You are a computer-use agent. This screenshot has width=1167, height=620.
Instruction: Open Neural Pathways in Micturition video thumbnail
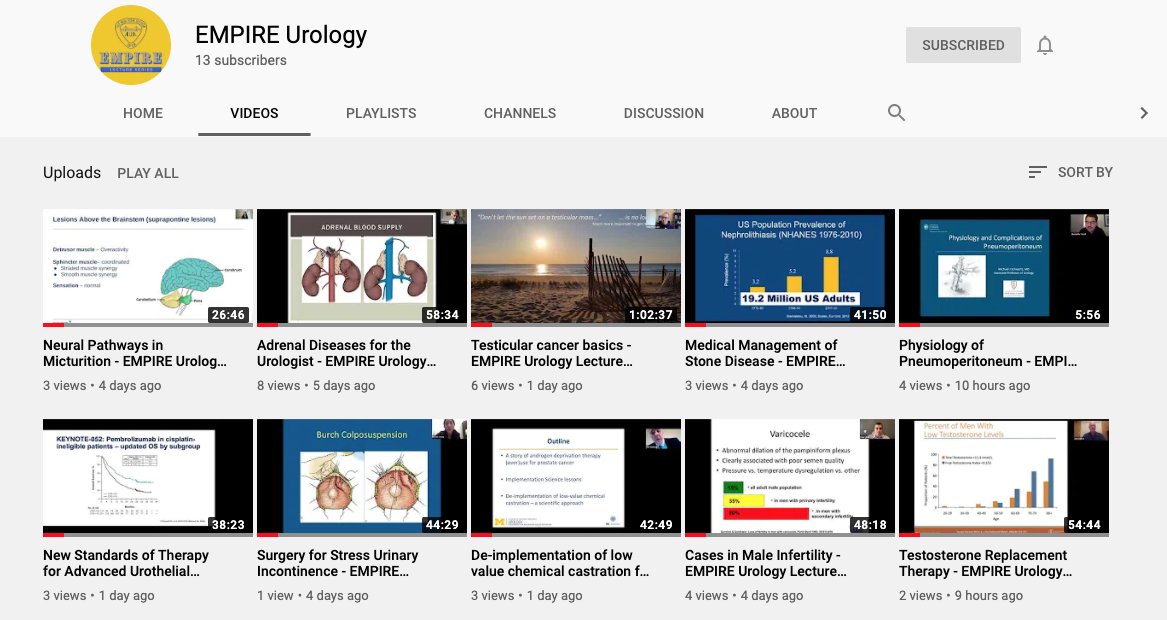[x=148, y=268]
